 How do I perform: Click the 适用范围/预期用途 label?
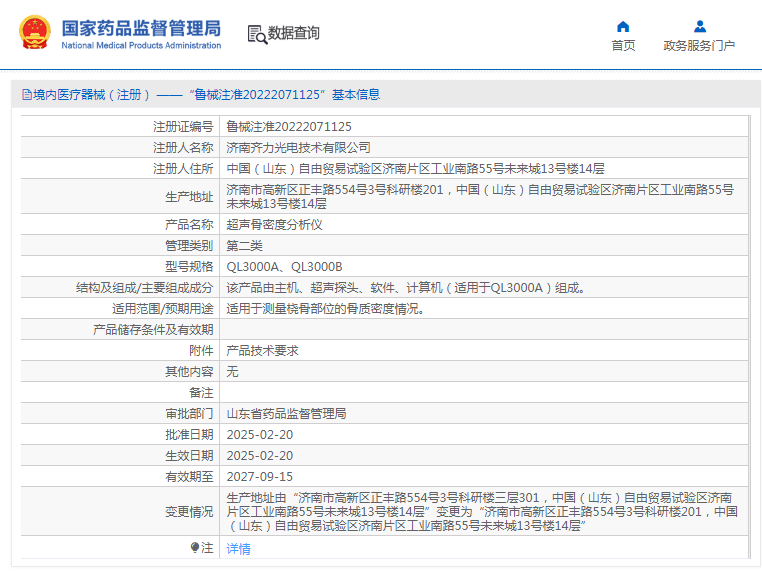[x=162, y=309]
